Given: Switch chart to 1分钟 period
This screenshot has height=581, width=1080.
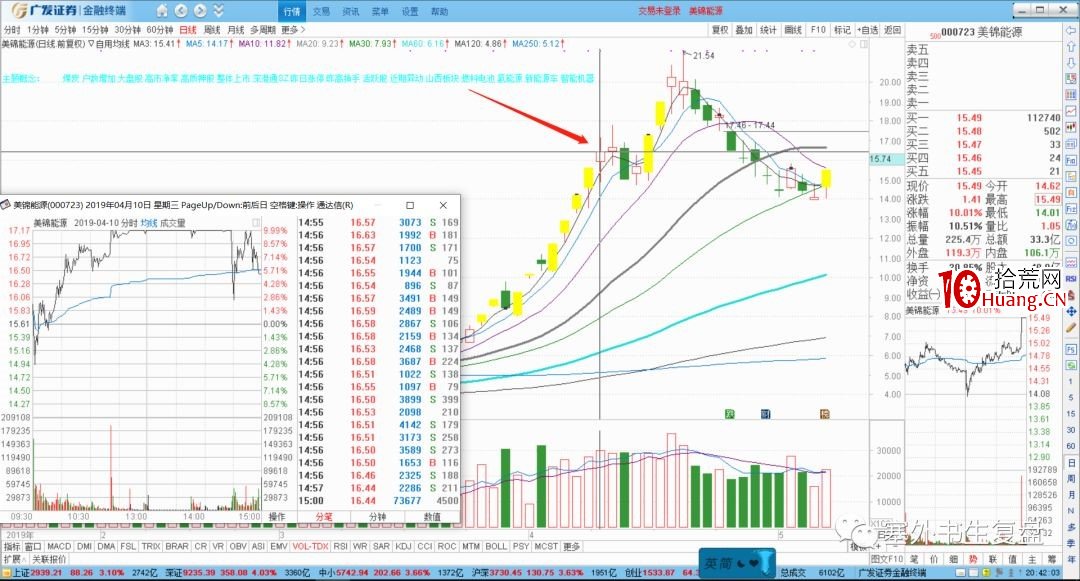Looking at the screenshot, I should 38,30.
